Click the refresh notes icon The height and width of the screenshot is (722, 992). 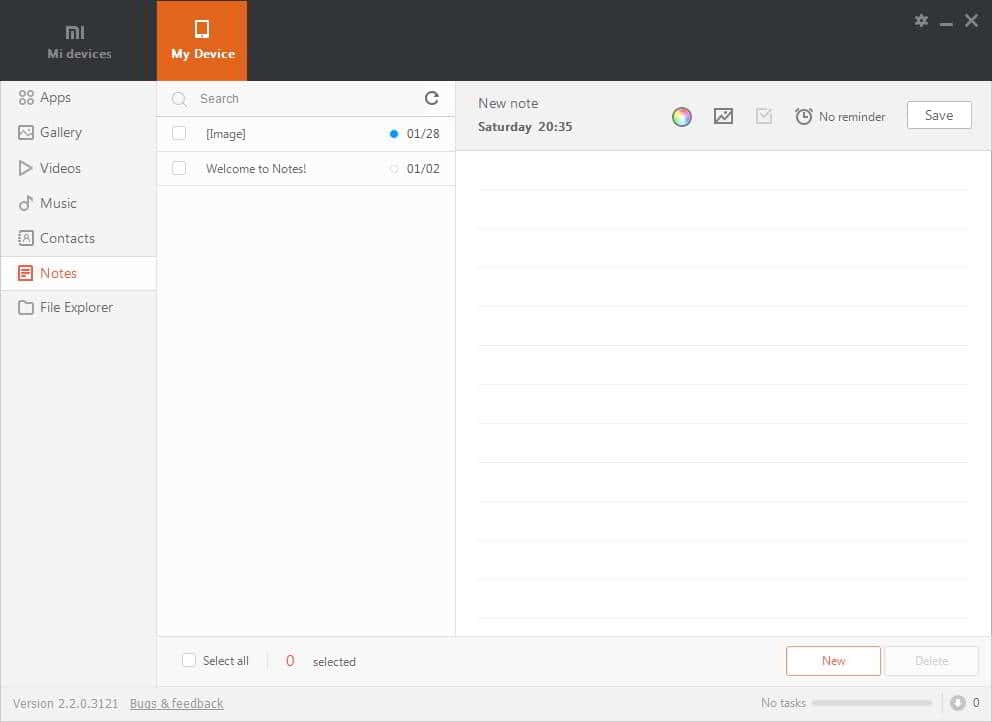point(432,98)
